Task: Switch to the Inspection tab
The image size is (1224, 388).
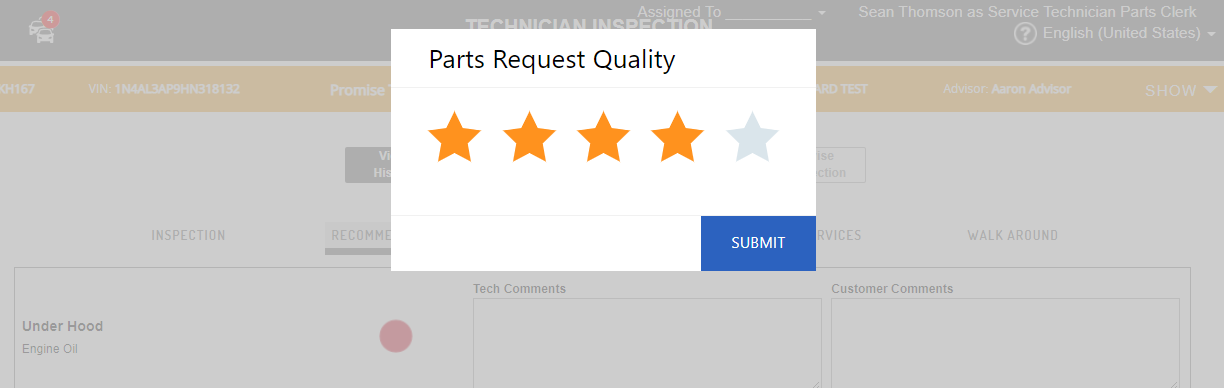Action: 188,236
